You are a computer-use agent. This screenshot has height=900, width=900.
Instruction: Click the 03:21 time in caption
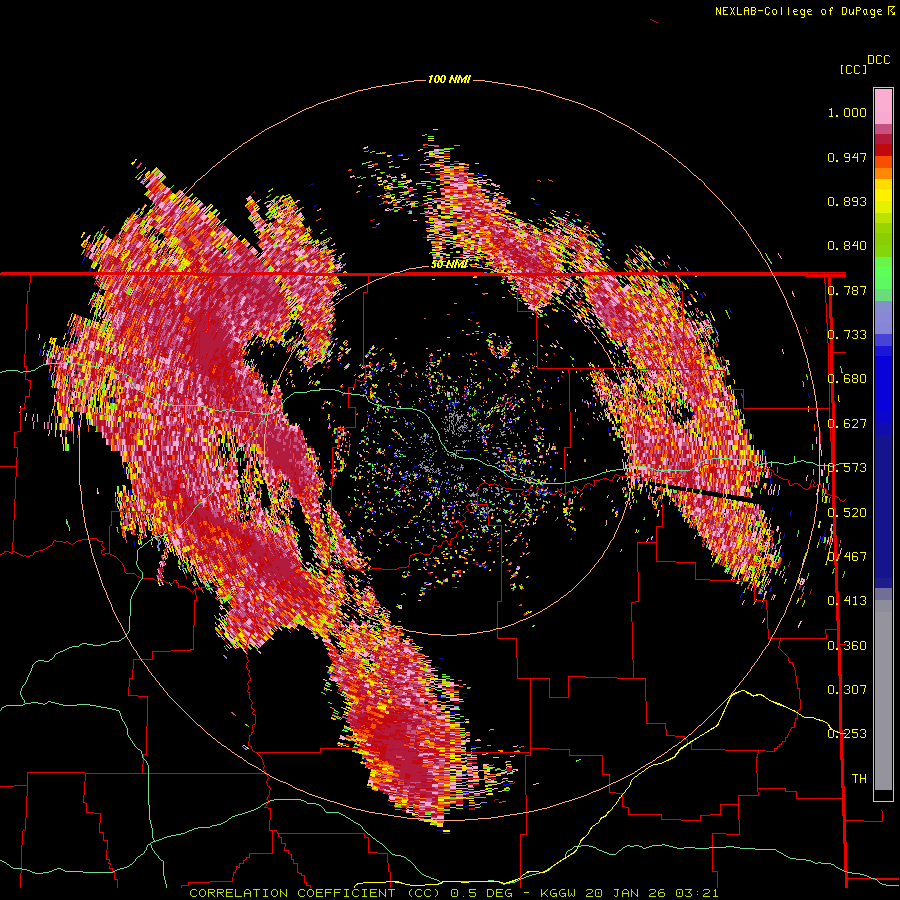(x=697, y=893)
